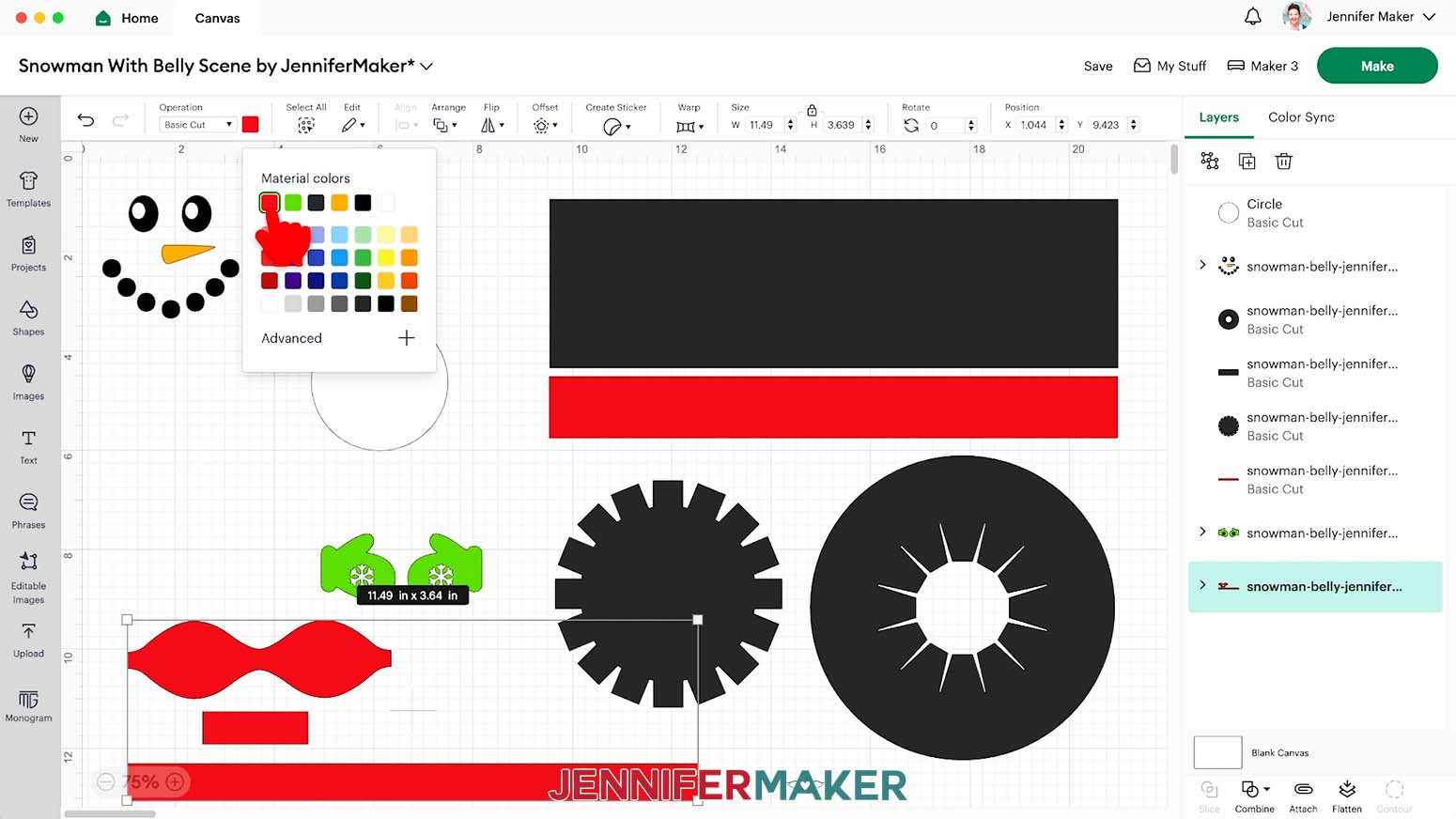
Task: Select the Maker 3 machine
Action: click(x=1262, y=66)
